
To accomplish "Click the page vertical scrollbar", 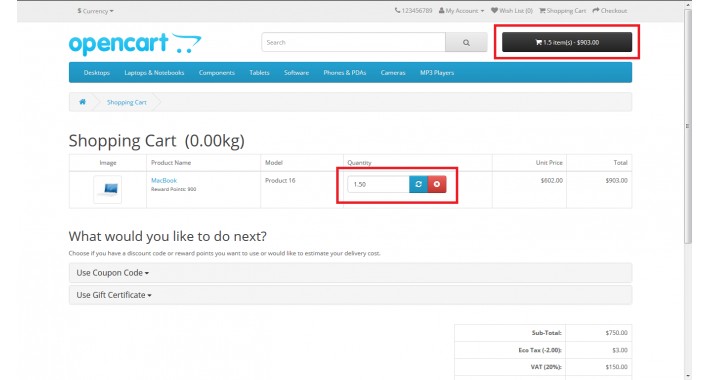I will coord(688,127).
